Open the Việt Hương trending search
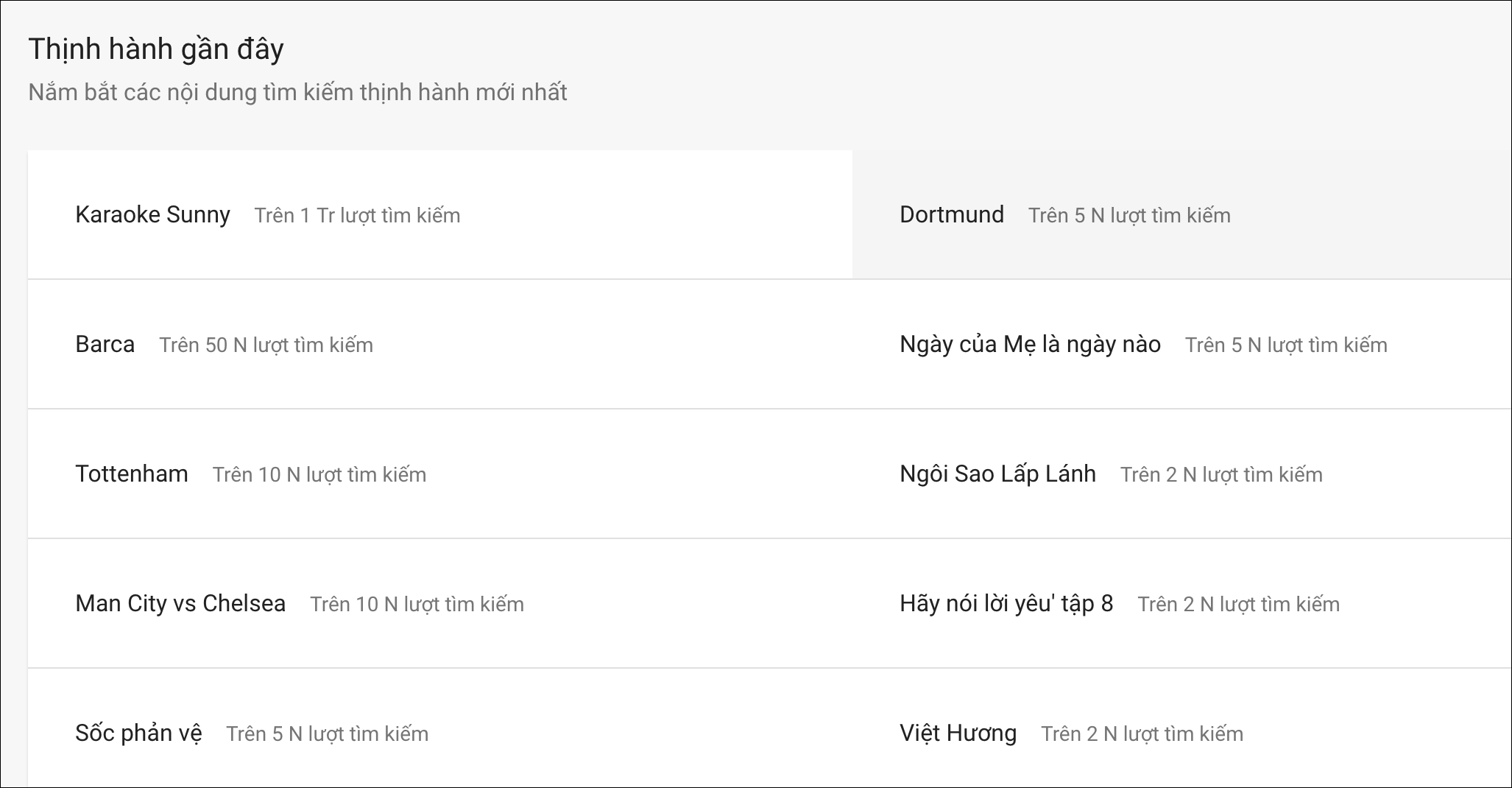The image size is (1512, 788). click(958, 733)
